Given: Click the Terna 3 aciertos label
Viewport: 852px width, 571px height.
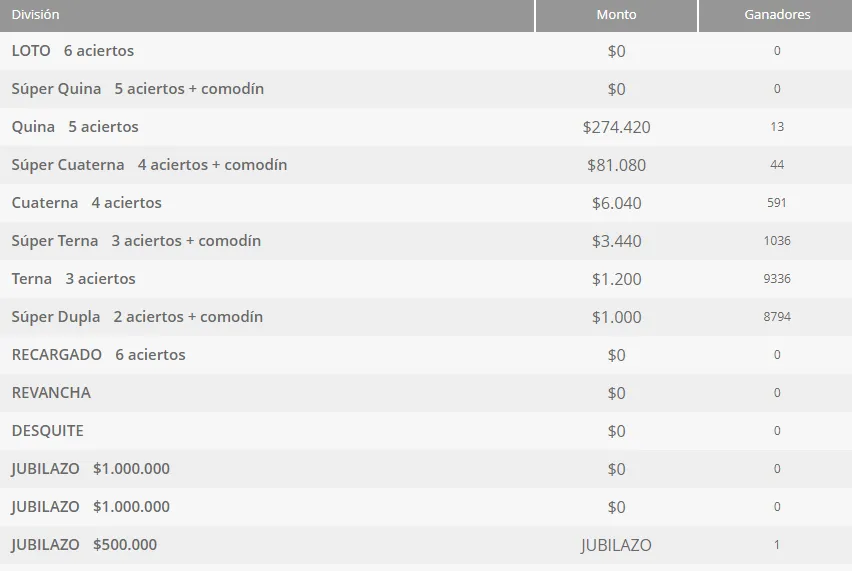Looking at the screenshot, I should point(74,279).
